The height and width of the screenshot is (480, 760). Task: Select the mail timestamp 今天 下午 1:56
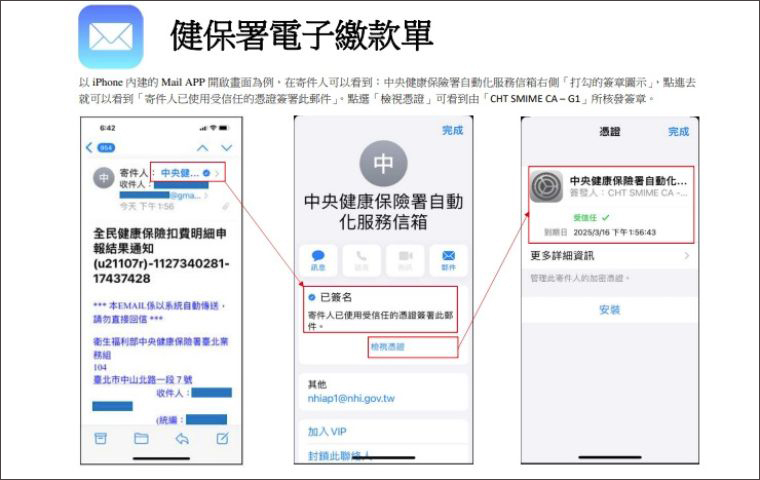tap(147, 207)
